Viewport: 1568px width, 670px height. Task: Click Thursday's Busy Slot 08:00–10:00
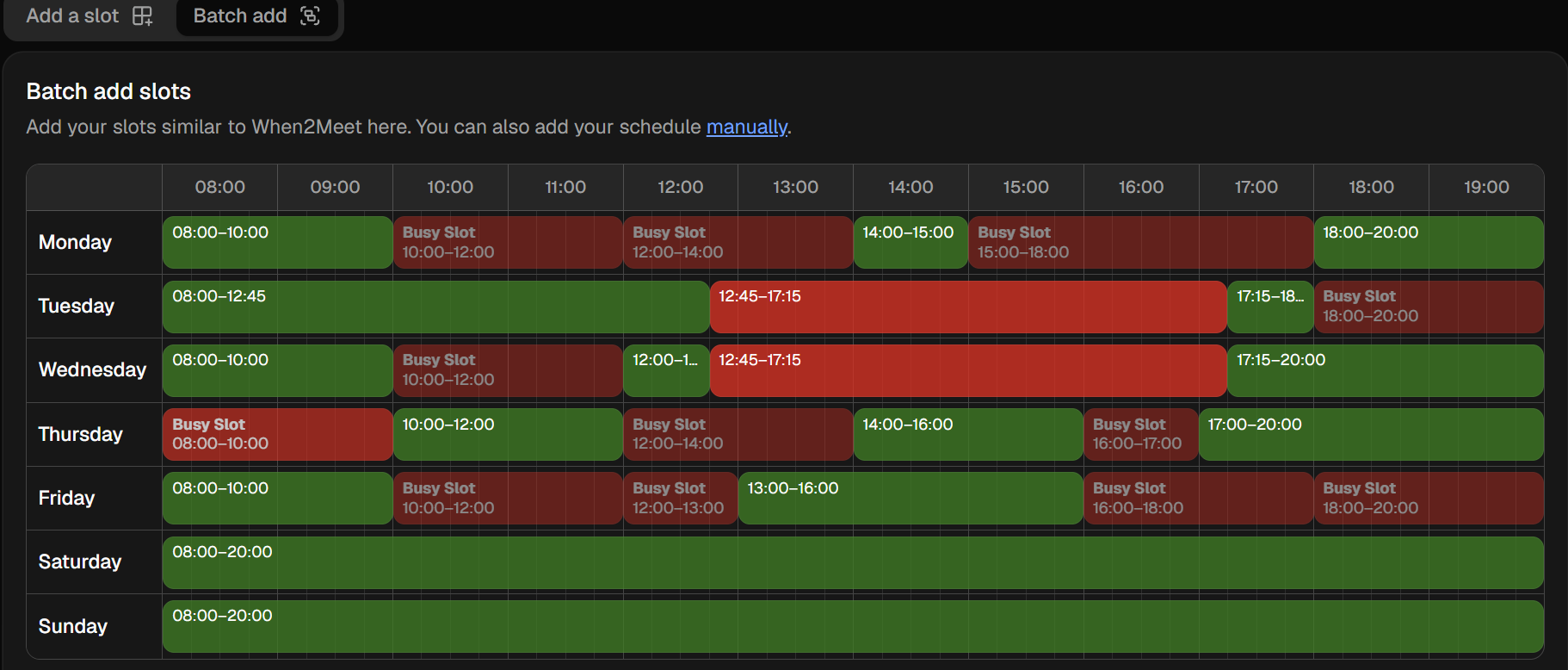[x=278, y=434]
